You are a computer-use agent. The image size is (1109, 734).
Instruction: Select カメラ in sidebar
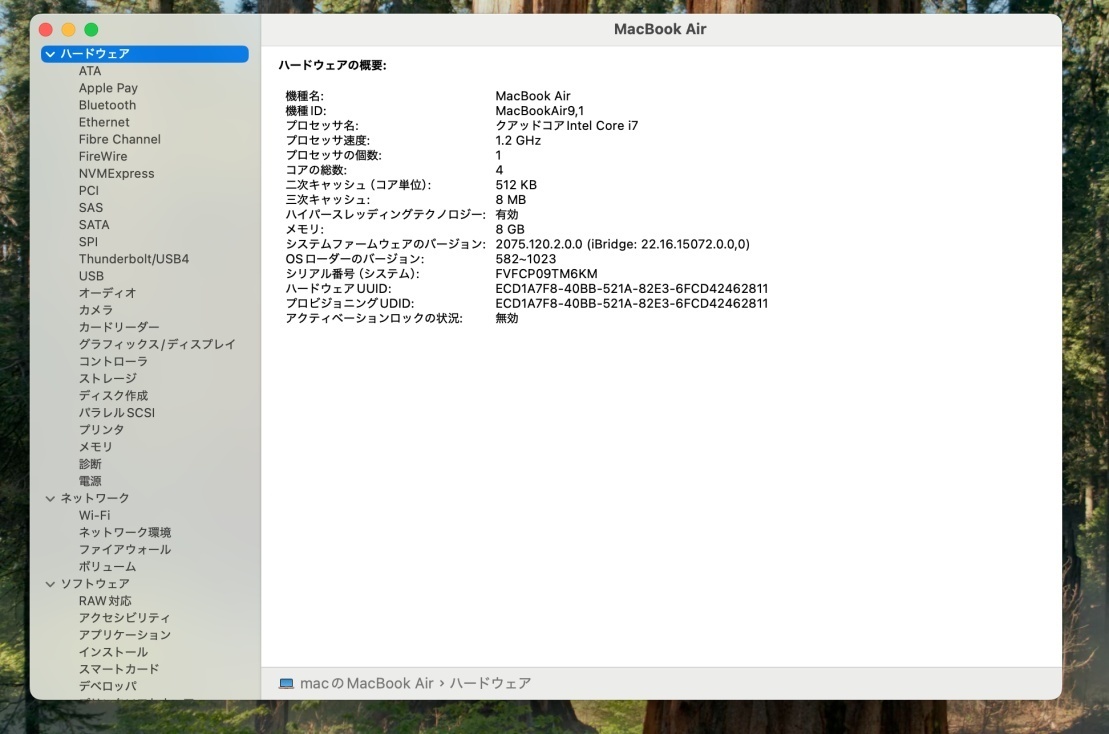point(95,310)
